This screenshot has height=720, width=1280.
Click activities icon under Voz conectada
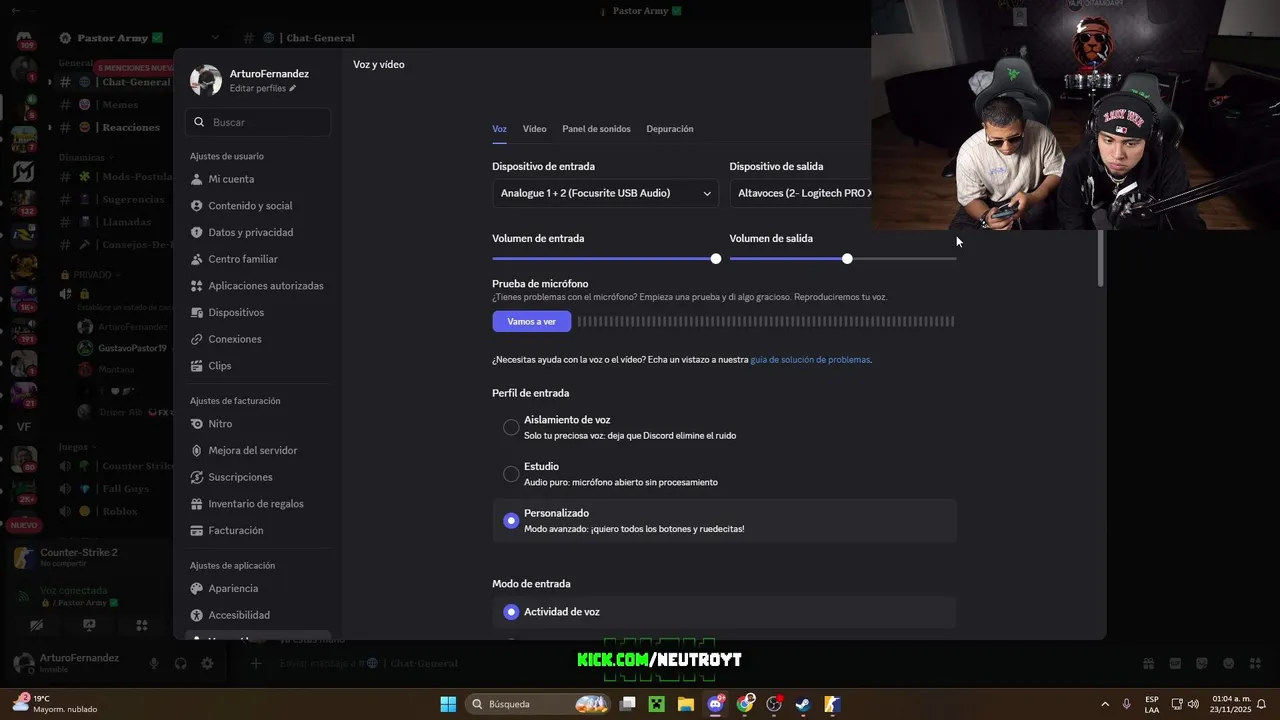tap(142, 625)
